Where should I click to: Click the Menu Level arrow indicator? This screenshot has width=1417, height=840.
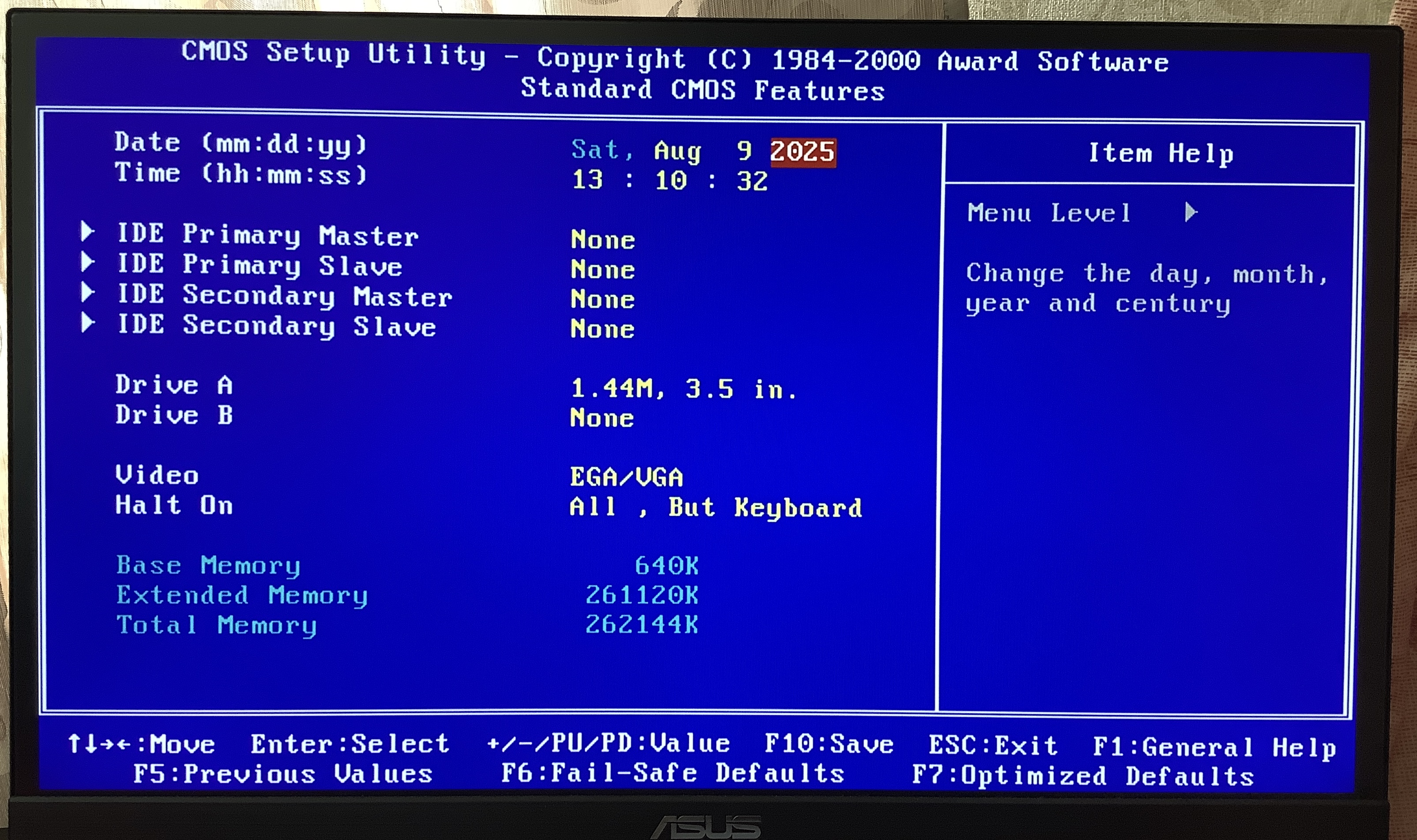(x=1191, y=212)
